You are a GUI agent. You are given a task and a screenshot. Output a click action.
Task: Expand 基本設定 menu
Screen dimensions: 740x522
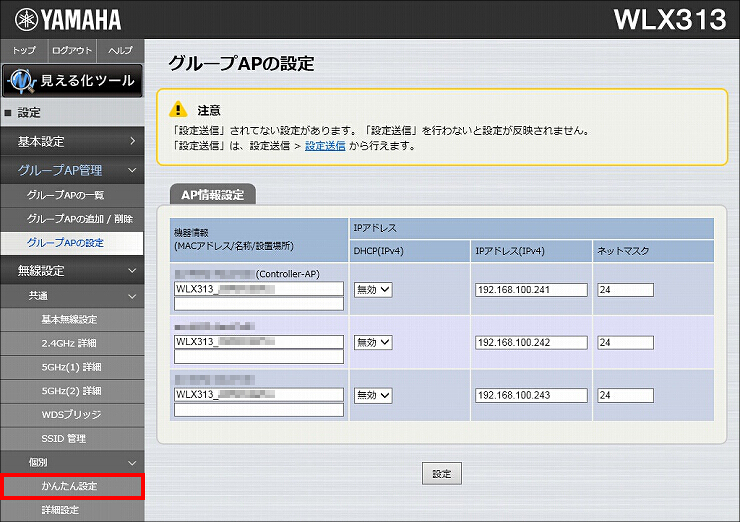[72, 141]
